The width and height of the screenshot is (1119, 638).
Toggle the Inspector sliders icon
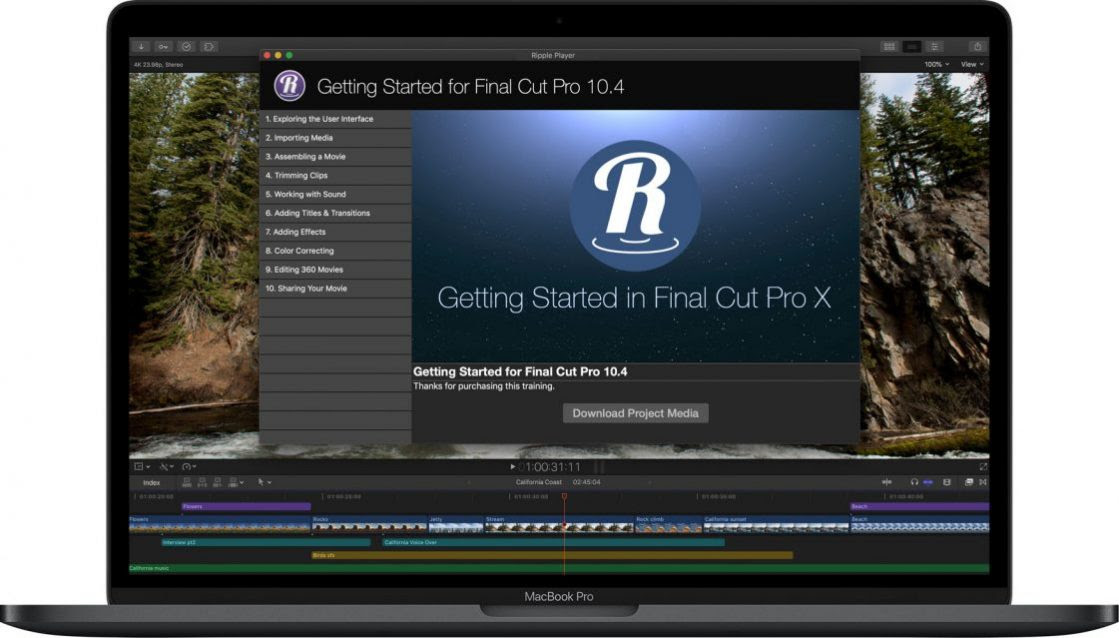[934, 46]
